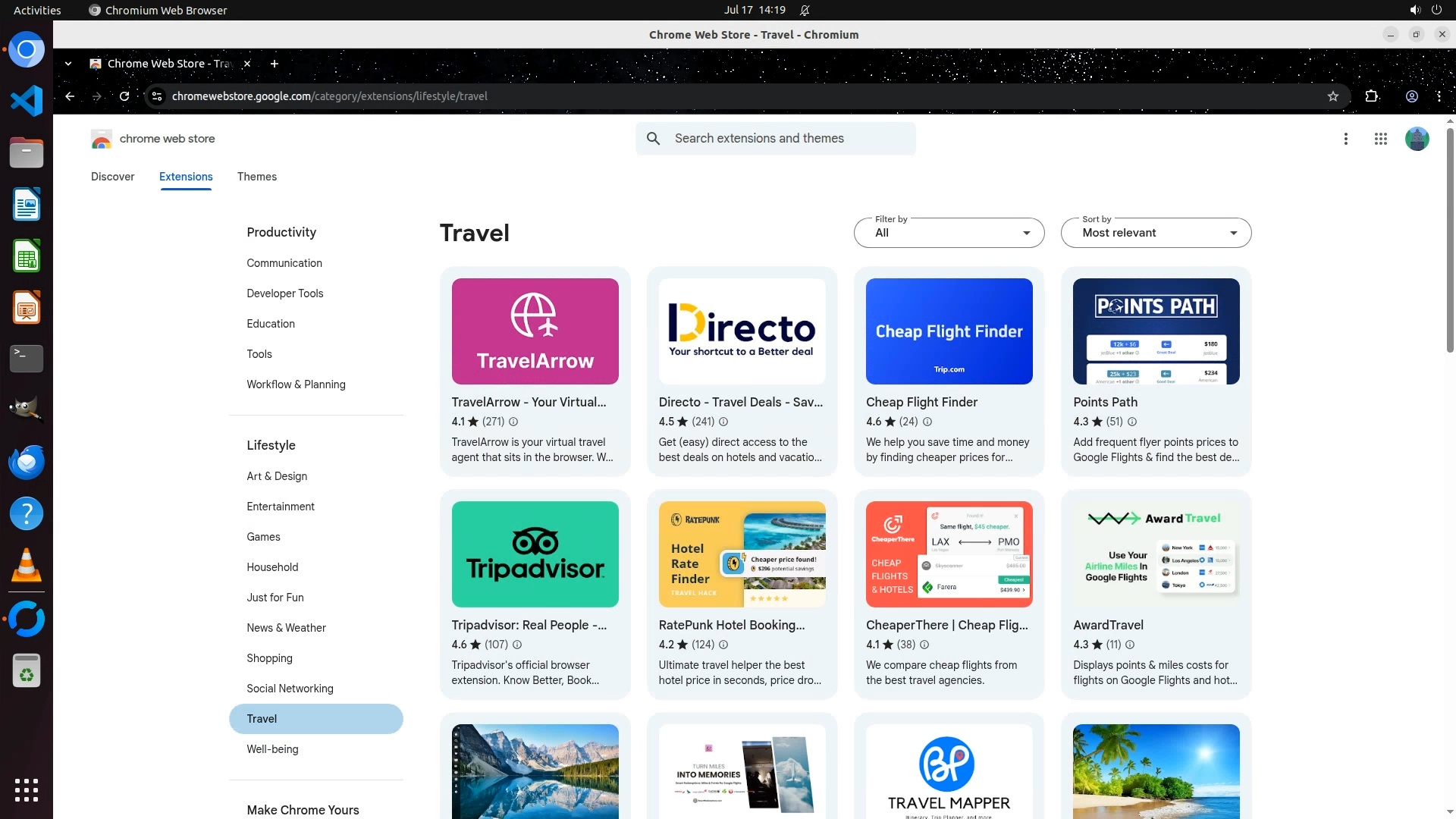Click the Google account avatar in the store

1417,139
